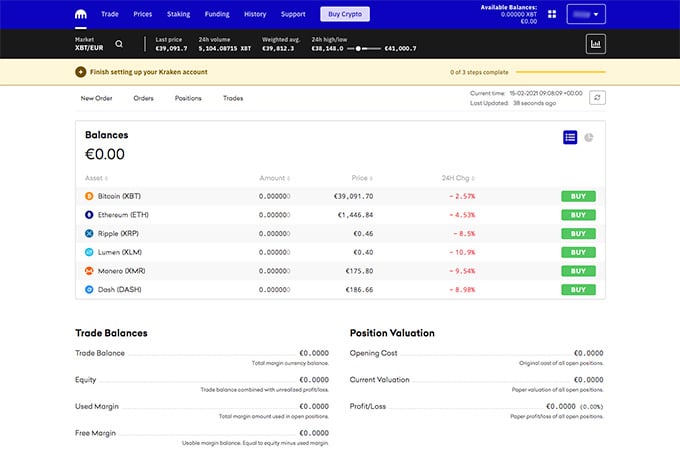Refresh the balances data
Viewport: 680px width, 450px height.
tap(597, 98)
